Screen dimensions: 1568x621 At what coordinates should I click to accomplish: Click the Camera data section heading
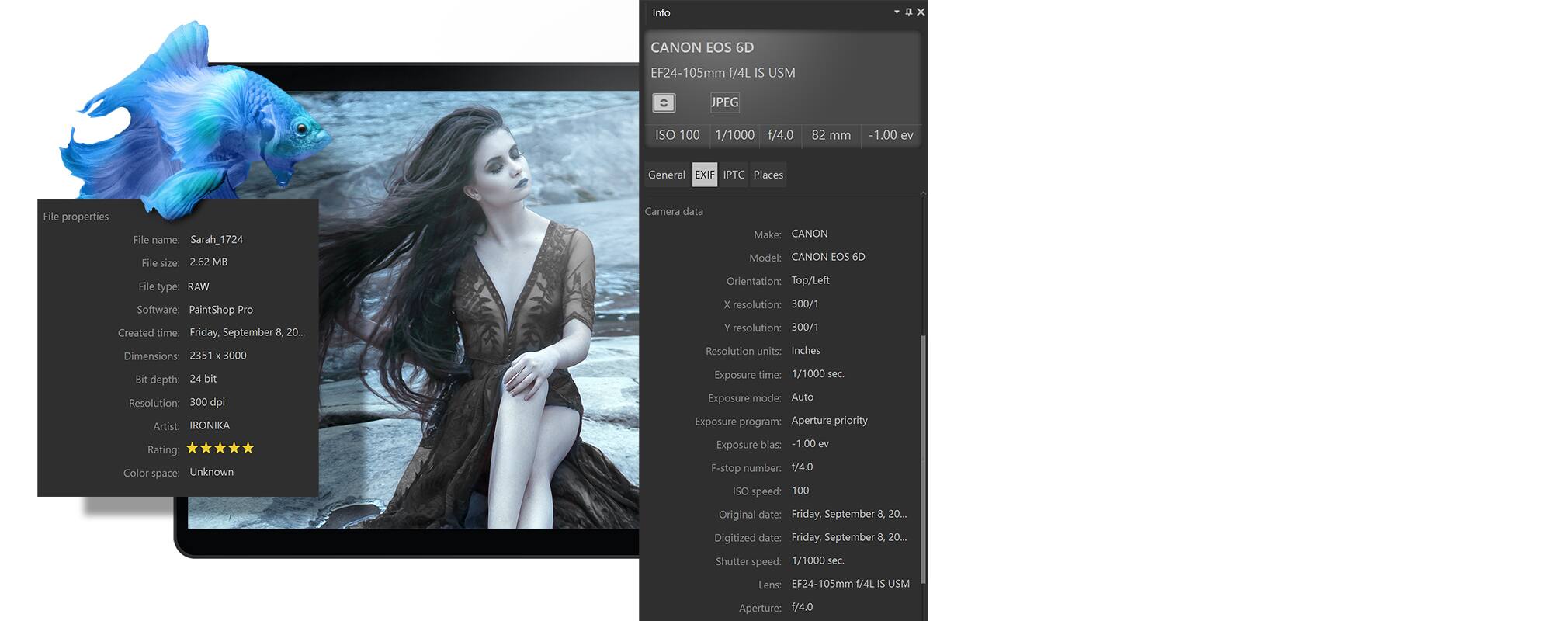(674, 211)
